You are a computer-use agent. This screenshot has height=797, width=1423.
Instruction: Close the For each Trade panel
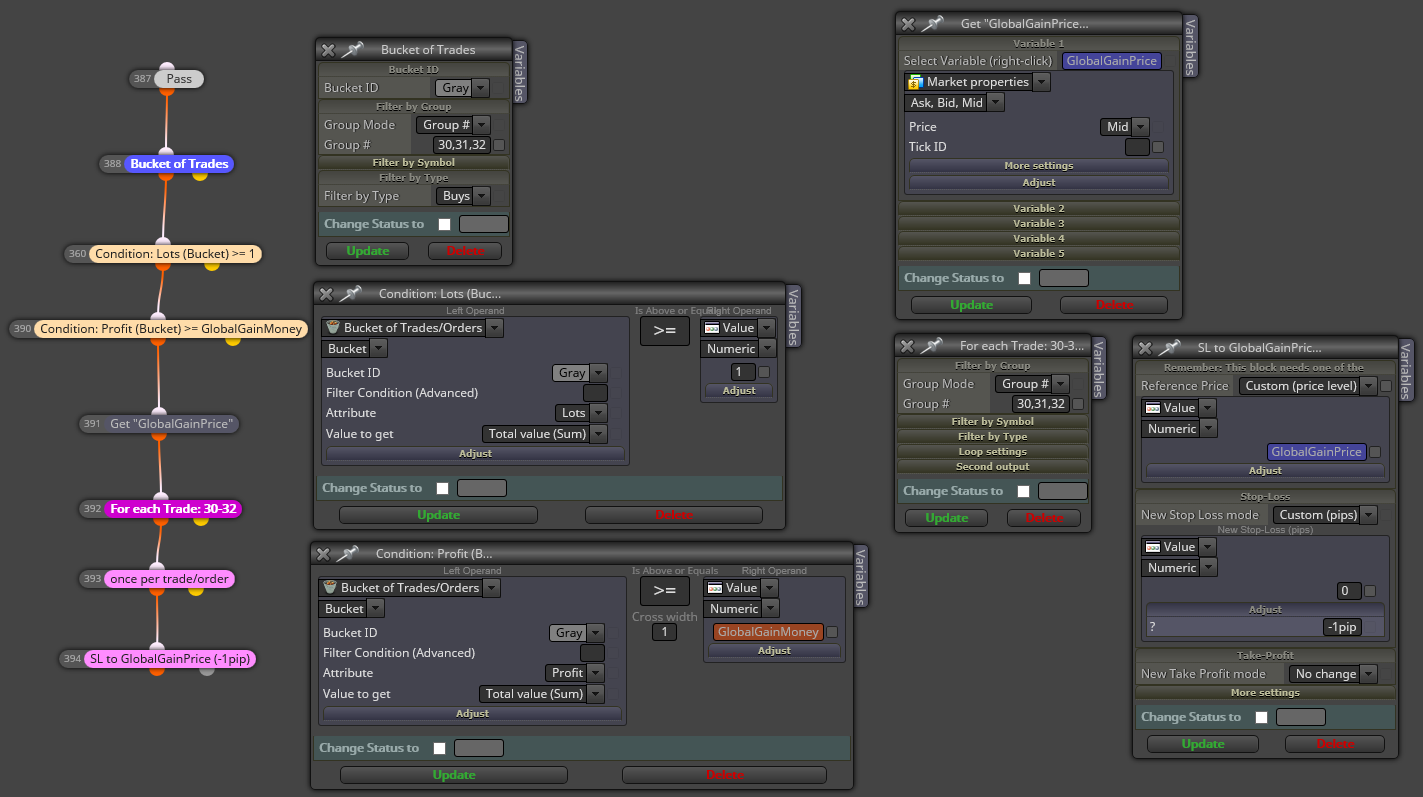click(907, 345)
